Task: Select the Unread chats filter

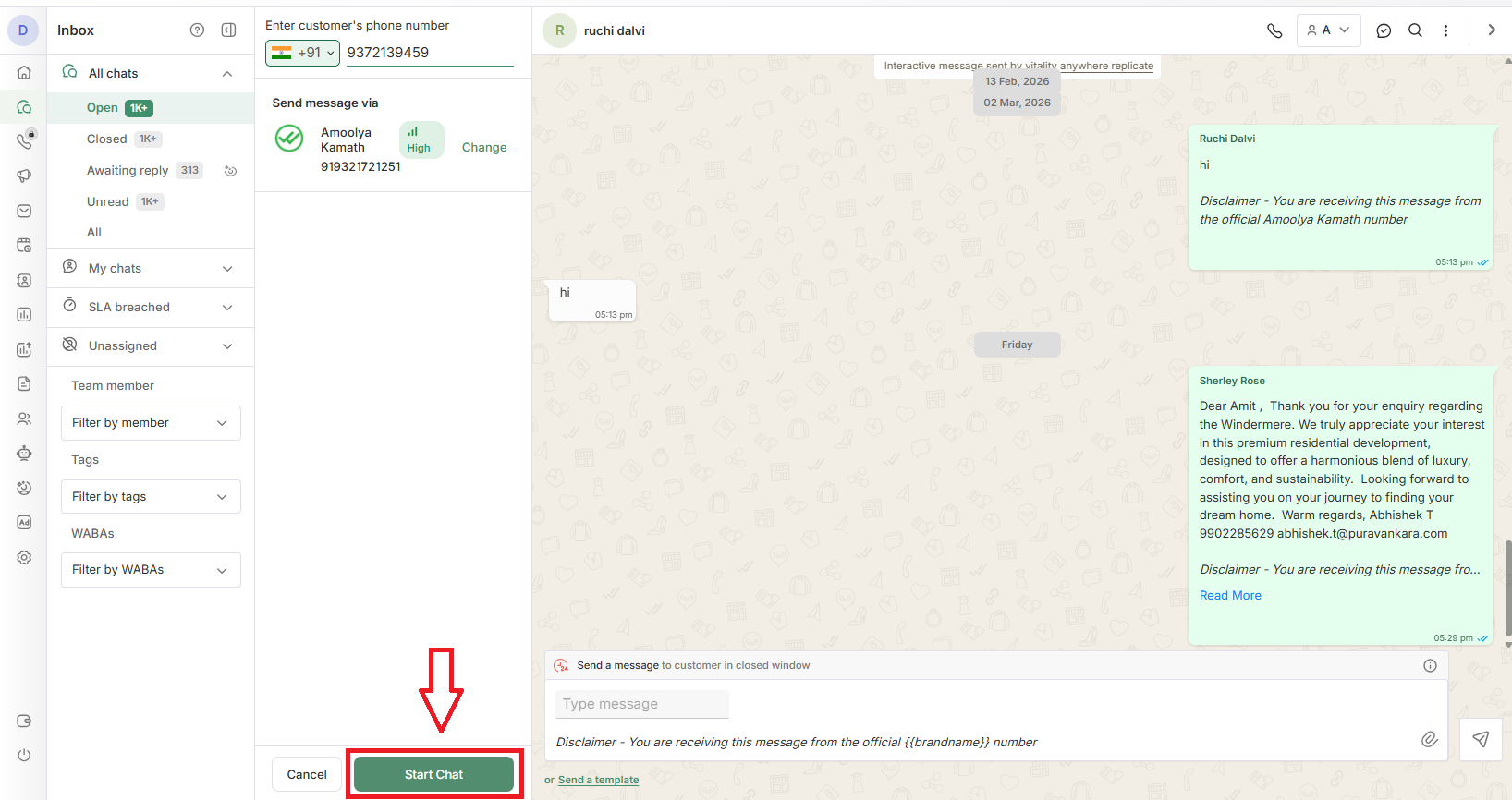Action: click(108, 202)
